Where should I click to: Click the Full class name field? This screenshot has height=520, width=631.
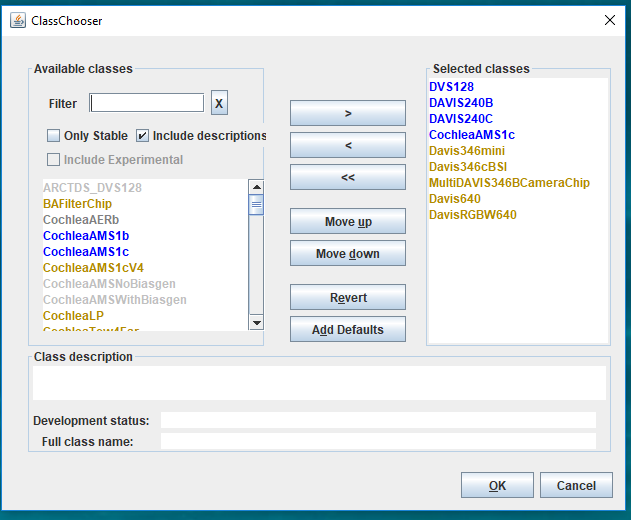378,441
